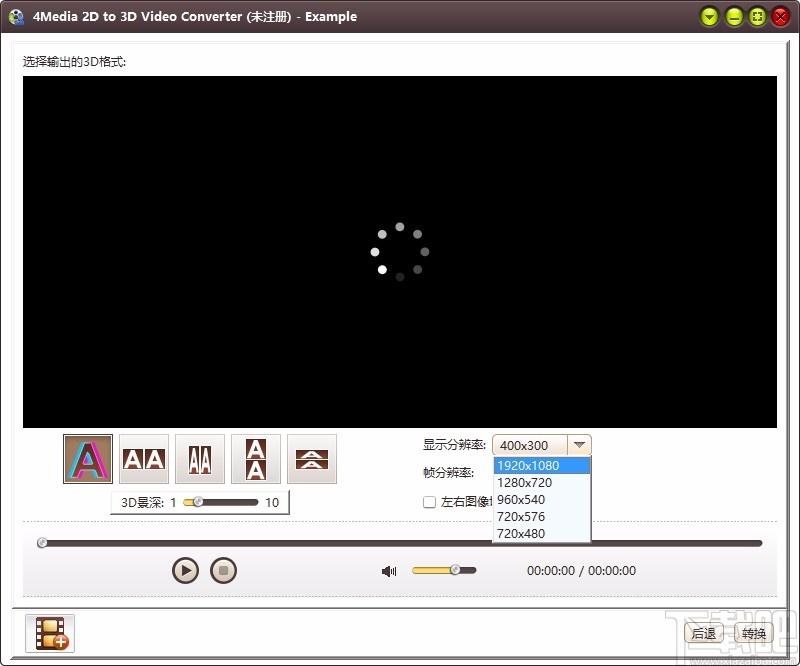Select the Side-by-Side half-width 3D format

coord(200,459)
